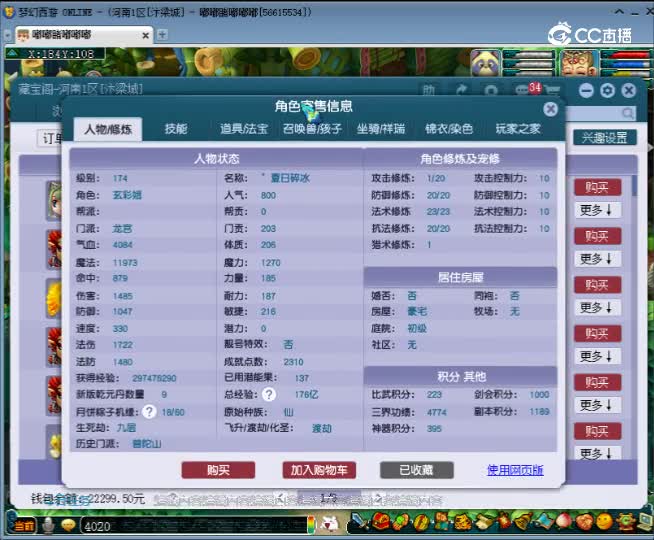Click the topmost 购买 button in listing column

click(598, 187)
